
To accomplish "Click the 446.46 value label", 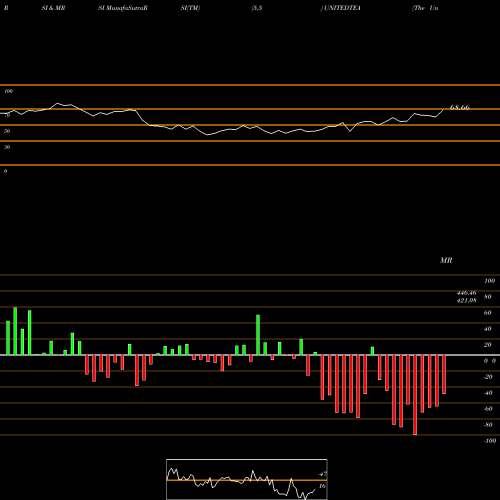I will click(x=467, y=293).
